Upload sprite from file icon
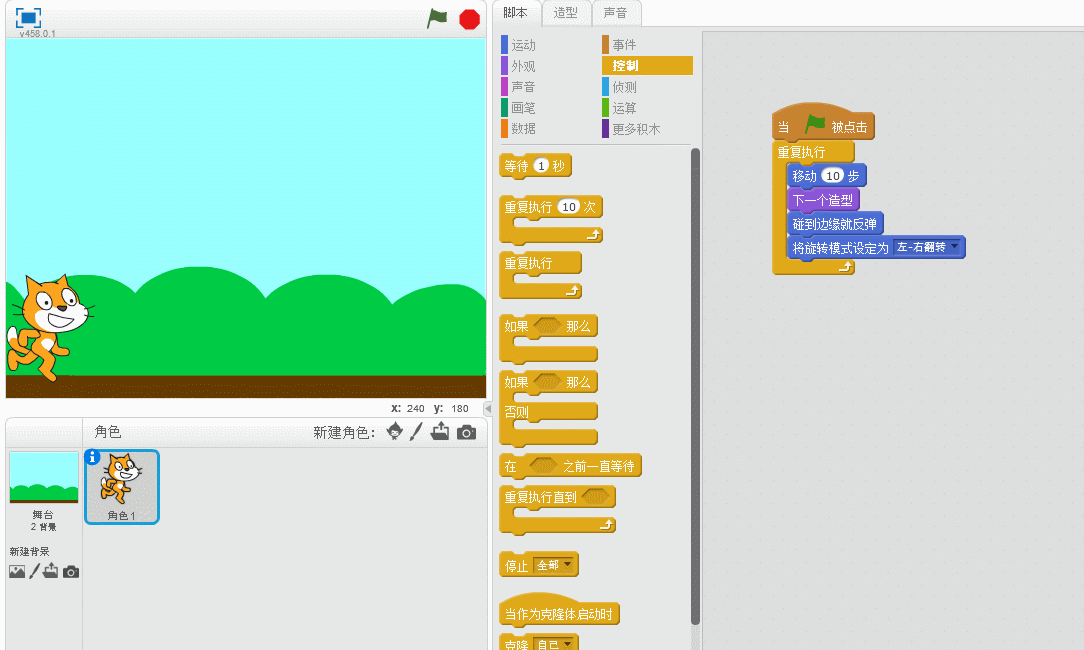The height and width of the screenshot is (650, 1084). point(440,431)
